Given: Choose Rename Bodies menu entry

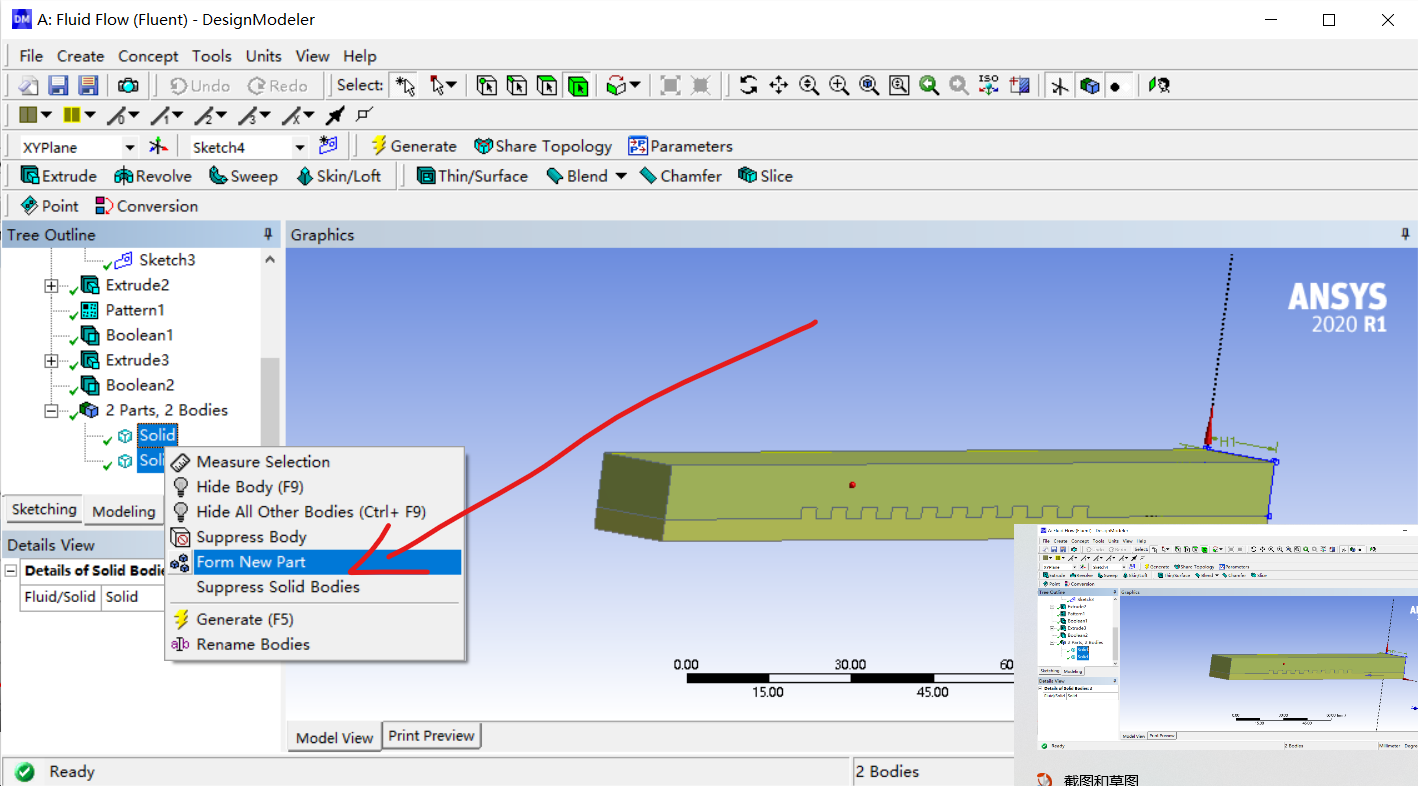Looking at the screenshot, I should click(x=314, y=644).
